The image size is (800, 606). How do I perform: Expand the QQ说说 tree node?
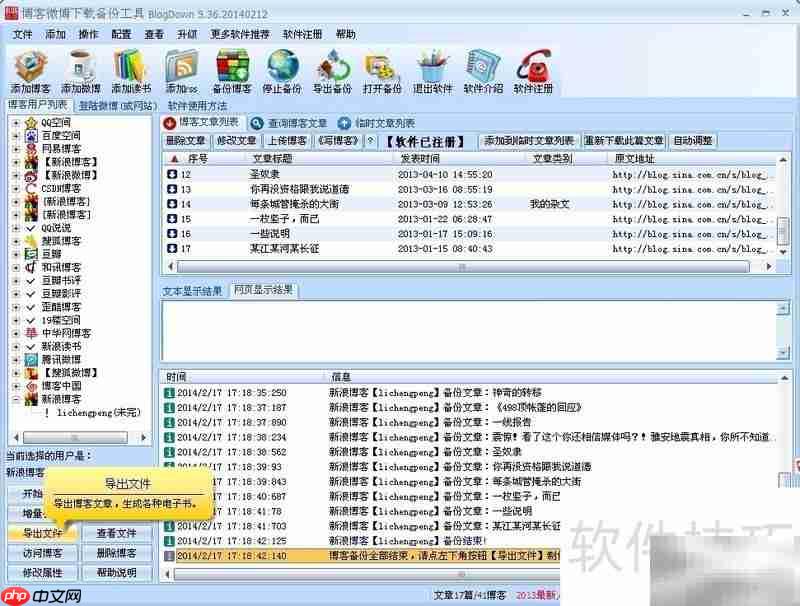point(16,228)
